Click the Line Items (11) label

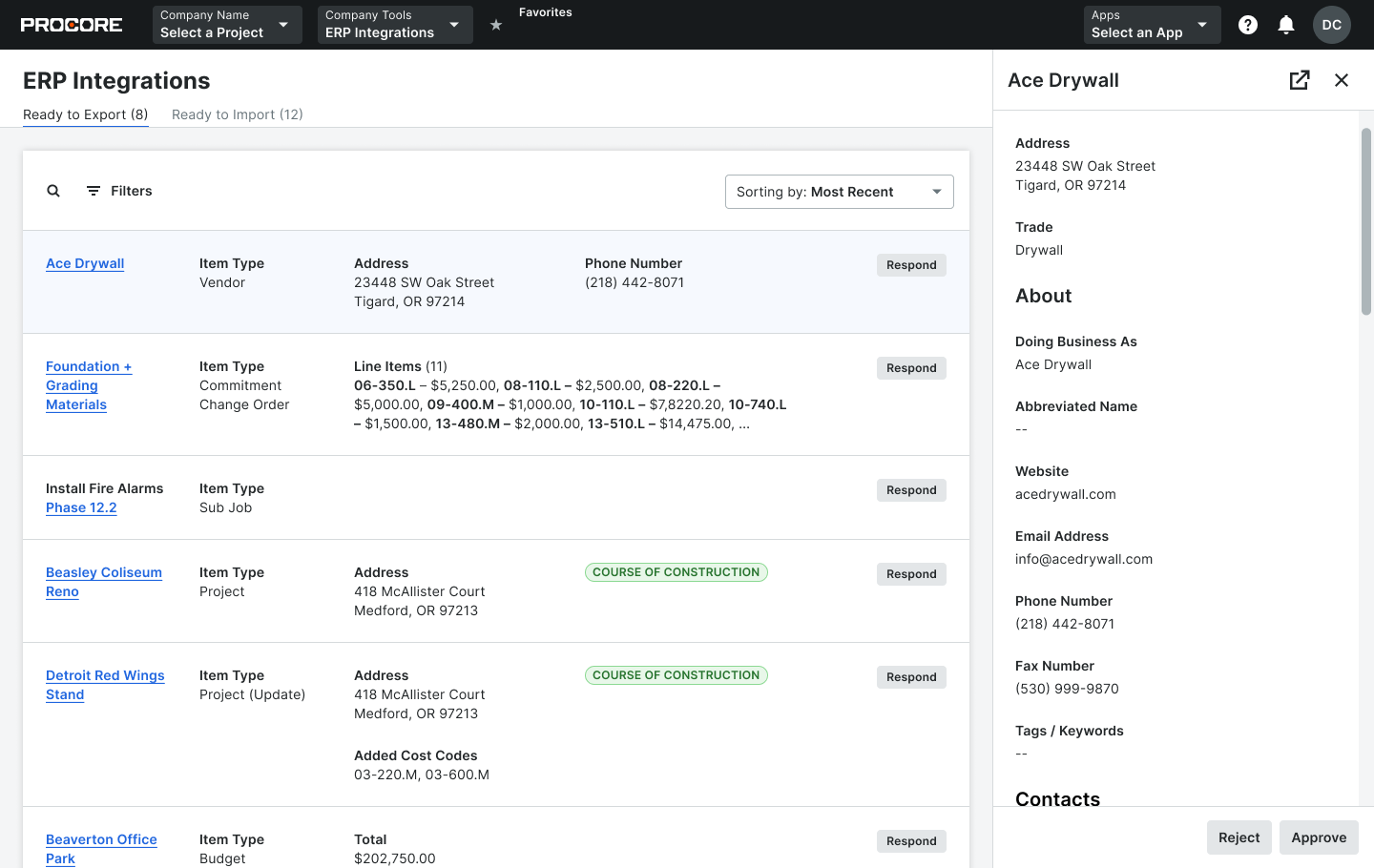(x=401, y=366)
